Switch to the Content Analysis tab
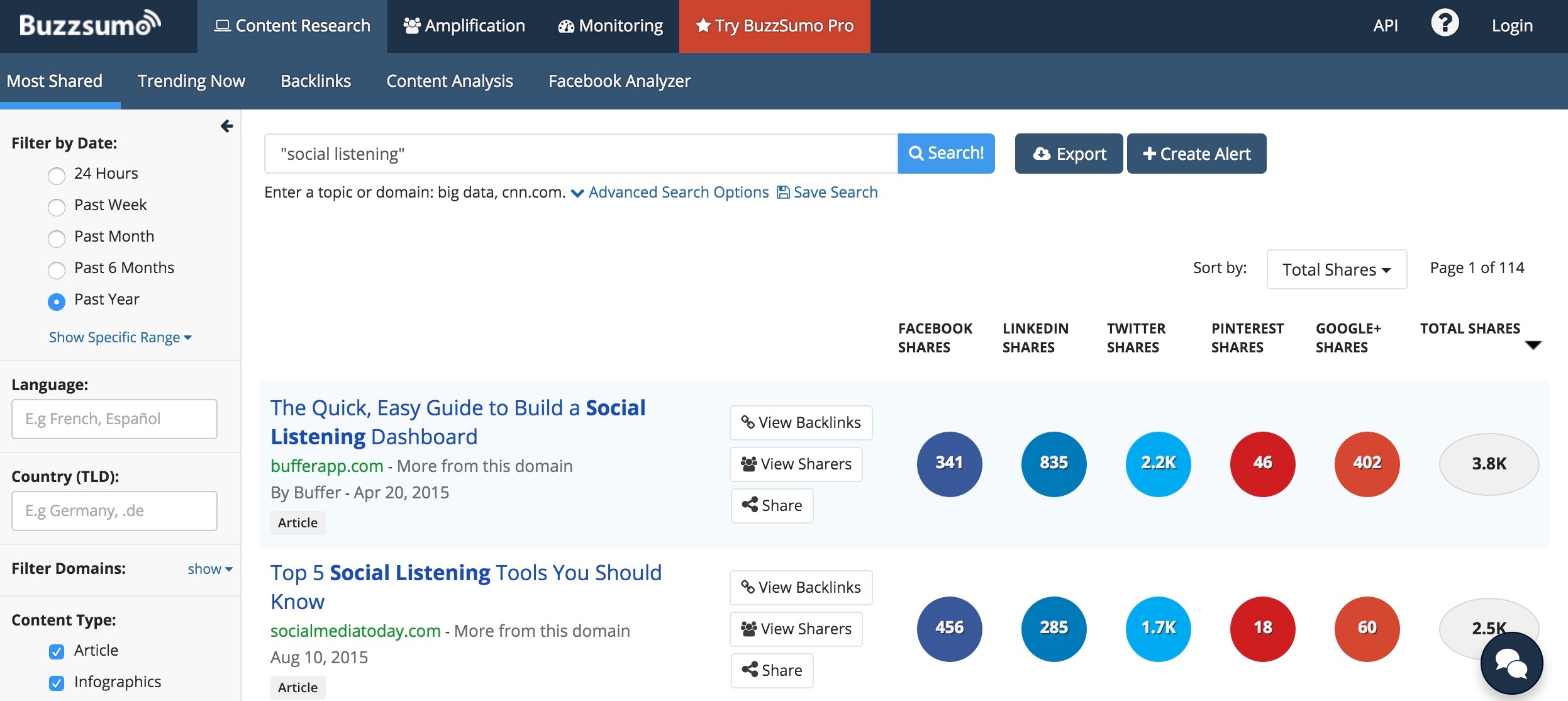1568x701 pixels. point(450,81)
